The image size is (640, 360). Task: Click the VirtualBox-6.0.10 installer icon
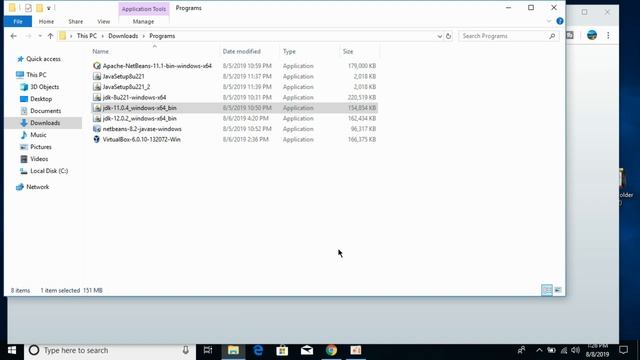point(97,140)
